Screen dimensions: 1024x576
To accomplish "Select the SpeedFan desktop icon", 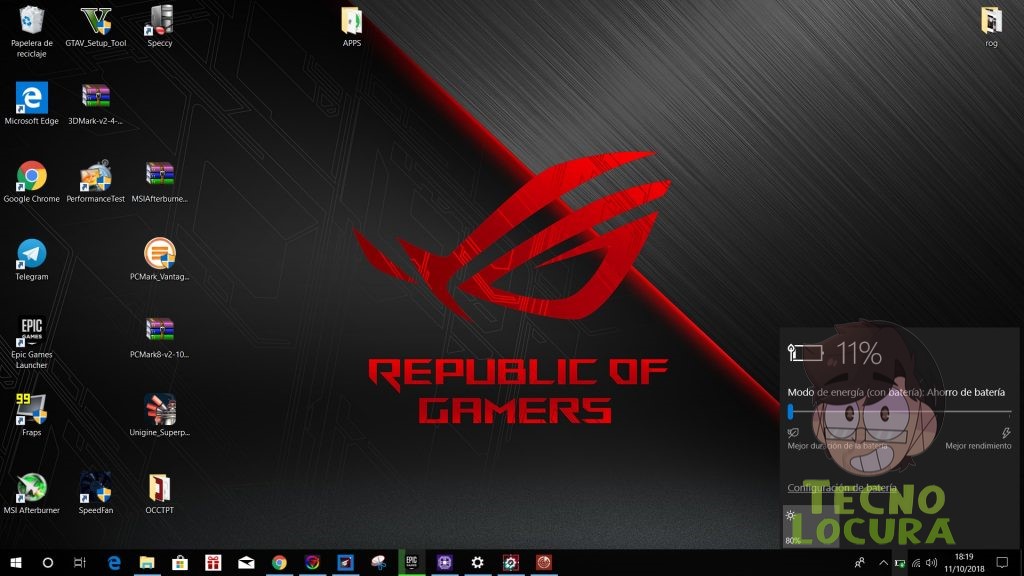I will [96, 493].
